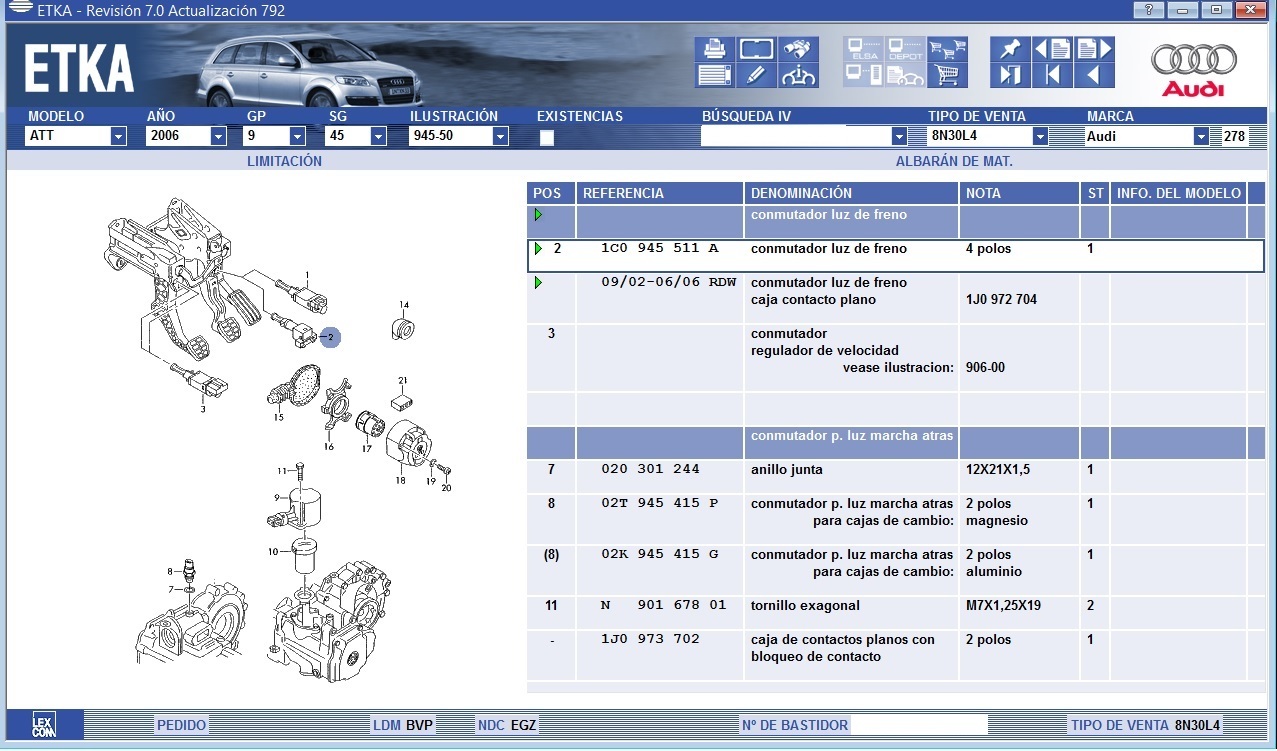Expand green arrow beside position 2
The image size is (1277, 751).
coord(538,248)
